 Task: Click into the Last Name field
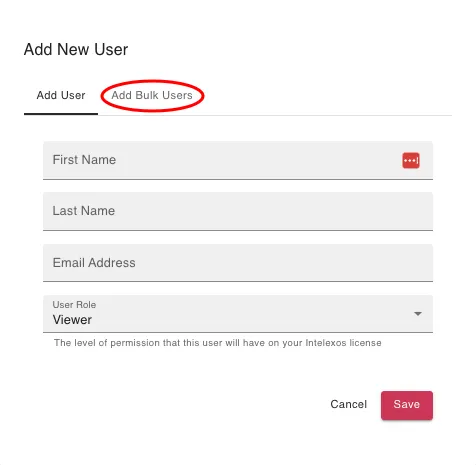(x=238, y=211)
